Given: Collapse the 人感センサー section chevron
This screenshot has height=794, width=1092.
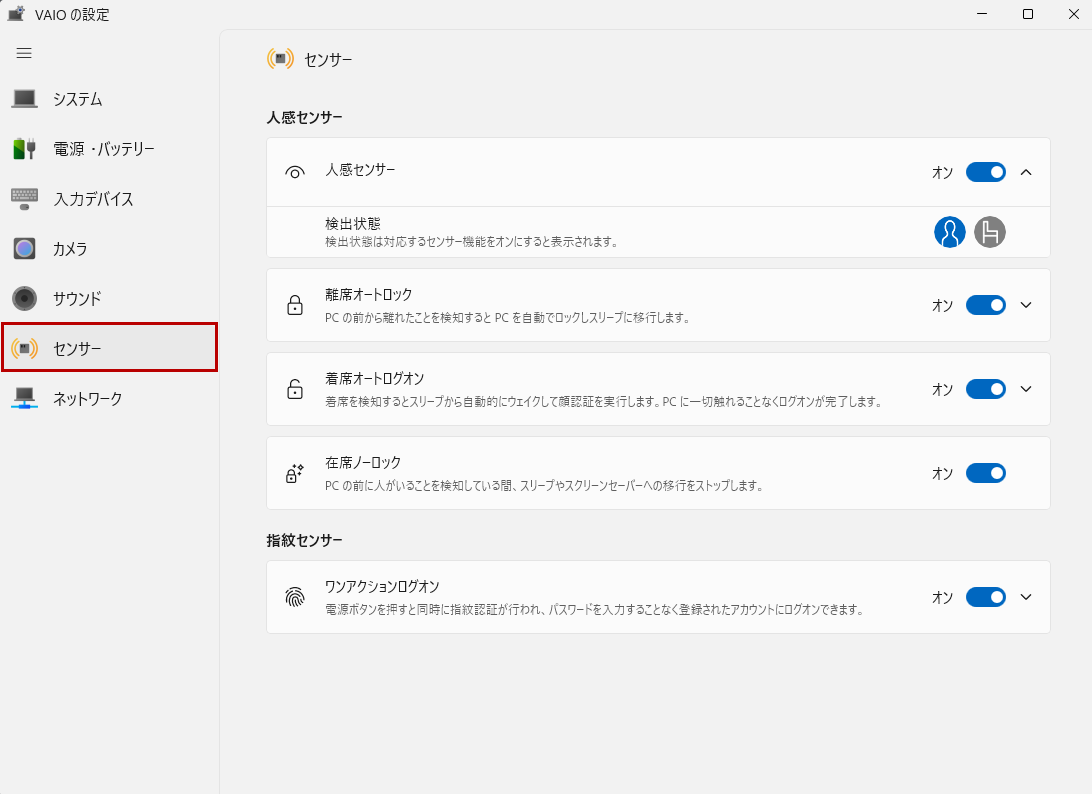Looking at the screenshot, I should pos(1025,172).
